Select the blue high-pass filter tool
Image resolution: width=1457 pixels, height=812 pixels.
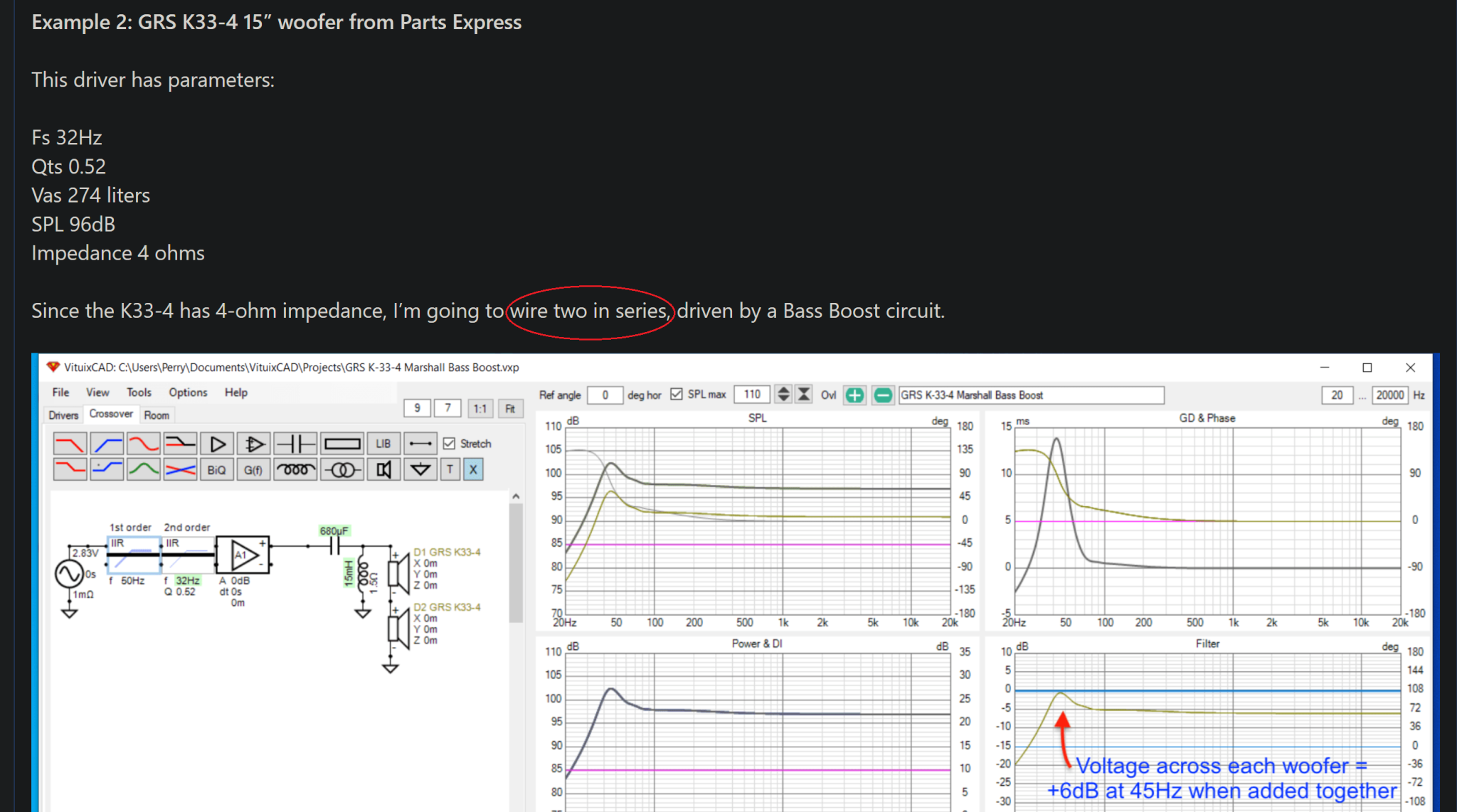tap(107, 444)
